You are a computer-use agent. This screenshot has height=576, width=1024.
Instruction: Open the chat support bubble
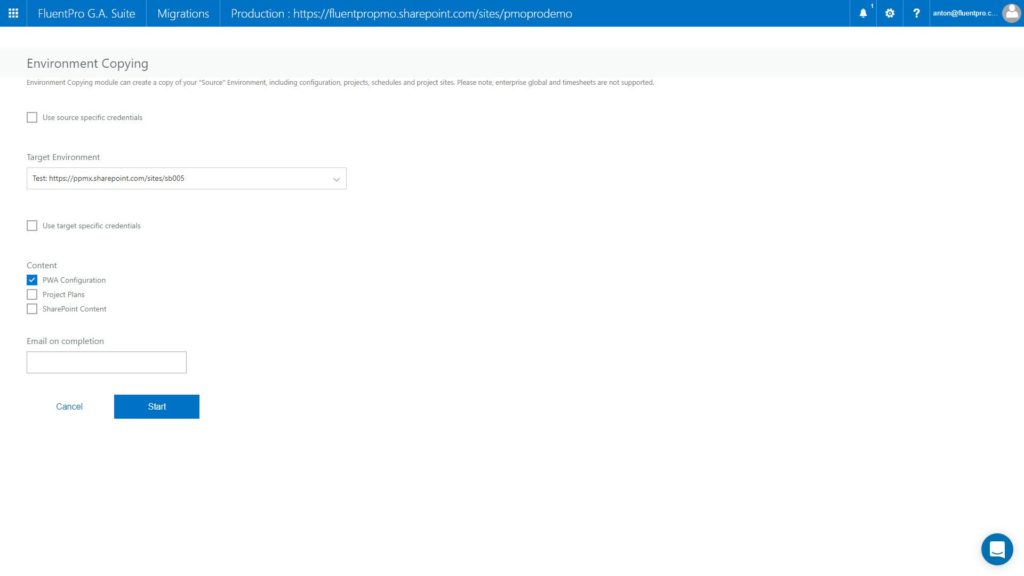coord(997,548)
